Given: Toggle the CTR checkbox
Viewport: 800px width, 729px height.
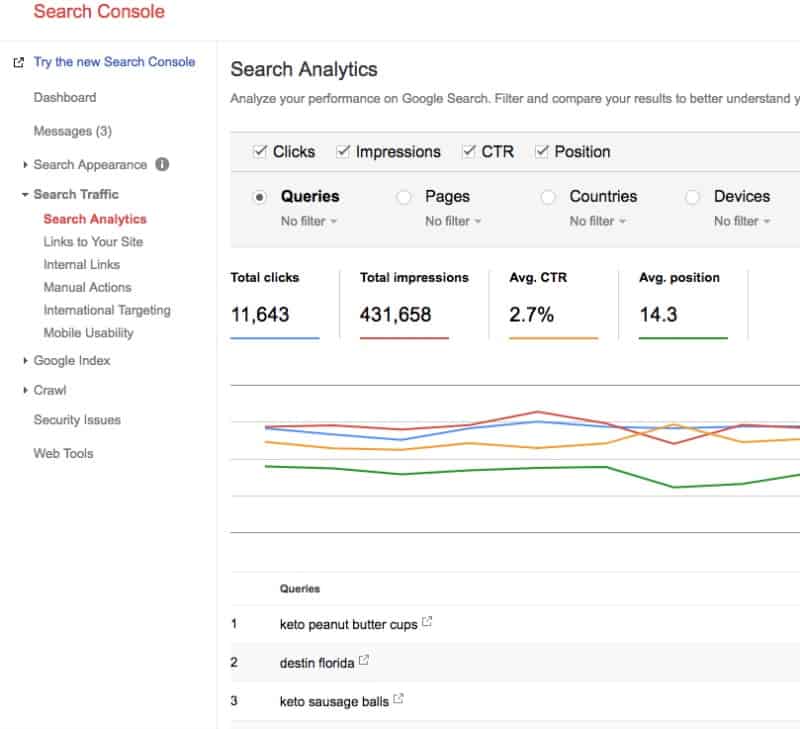Looking at the screenshot, I should point(468,152).
